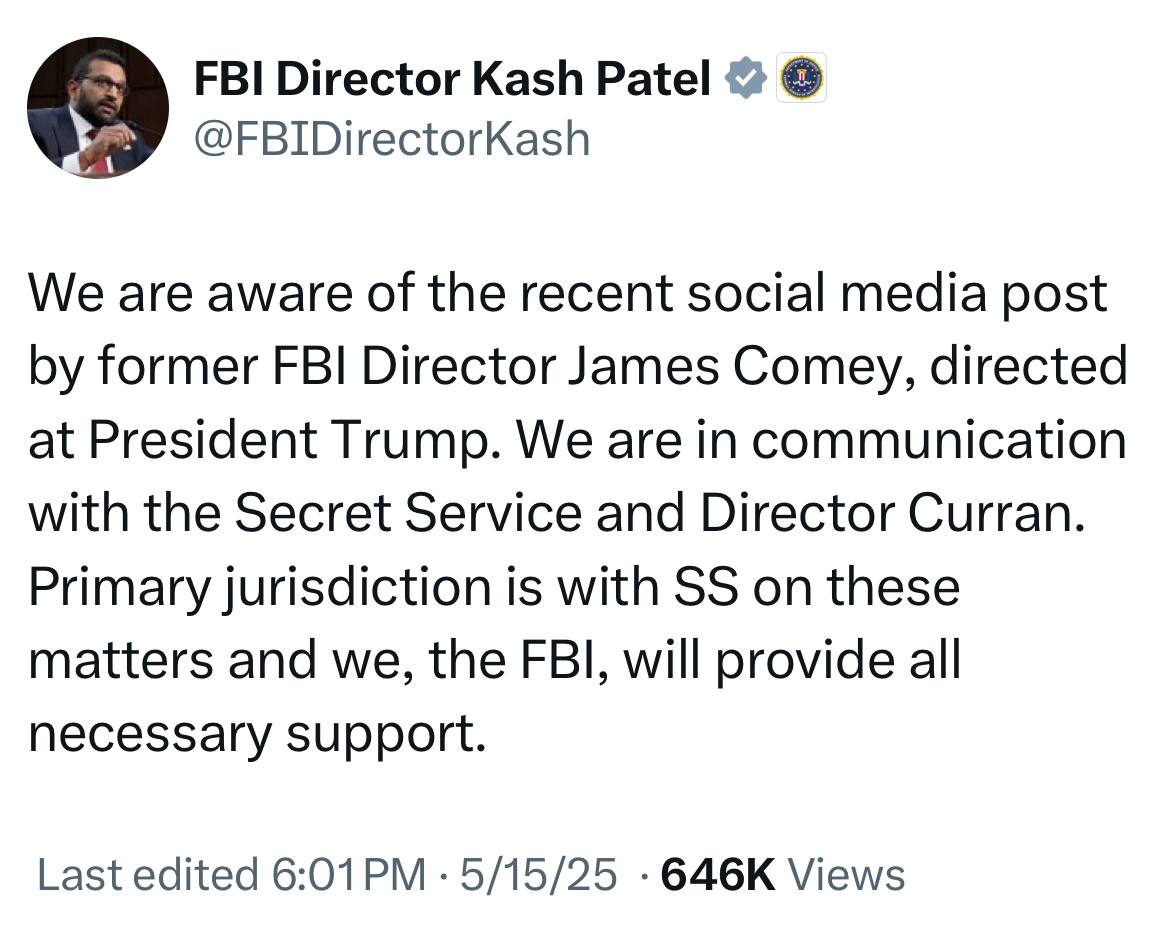Click the blue verified checkmark badge

click(x=746, y=78)
